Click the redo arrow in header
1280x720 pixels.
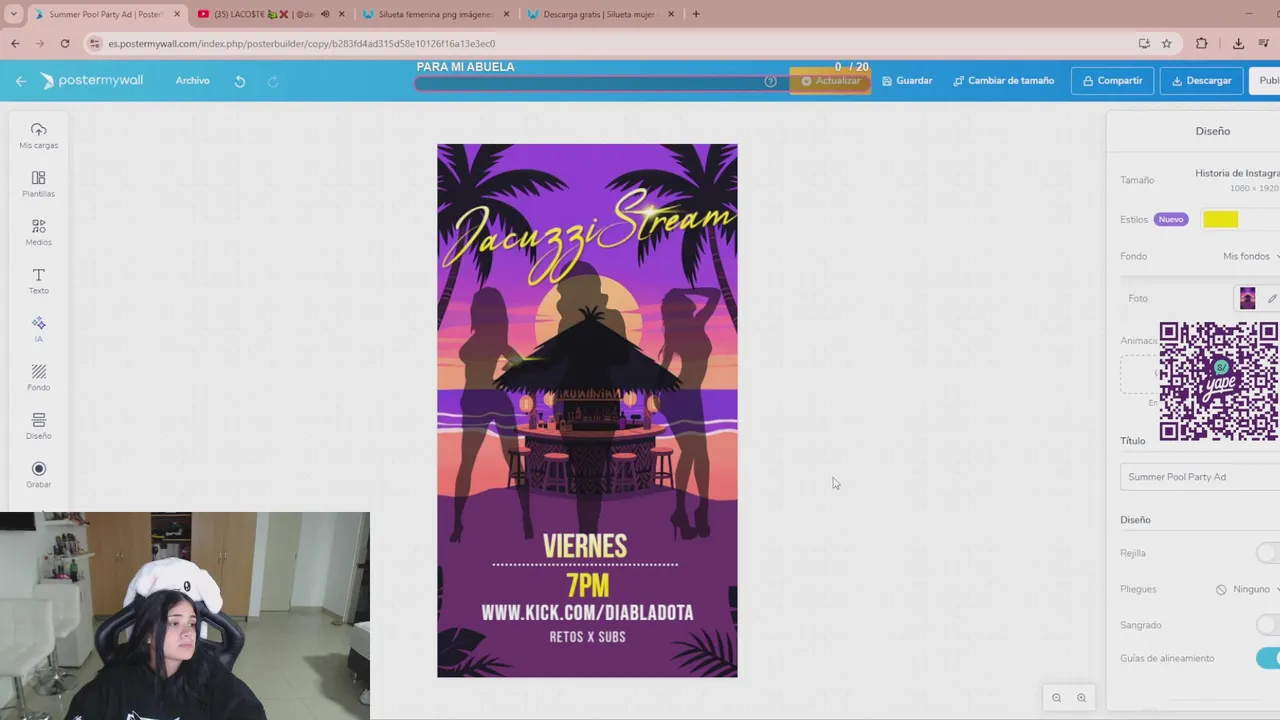[x=272, y=81]
